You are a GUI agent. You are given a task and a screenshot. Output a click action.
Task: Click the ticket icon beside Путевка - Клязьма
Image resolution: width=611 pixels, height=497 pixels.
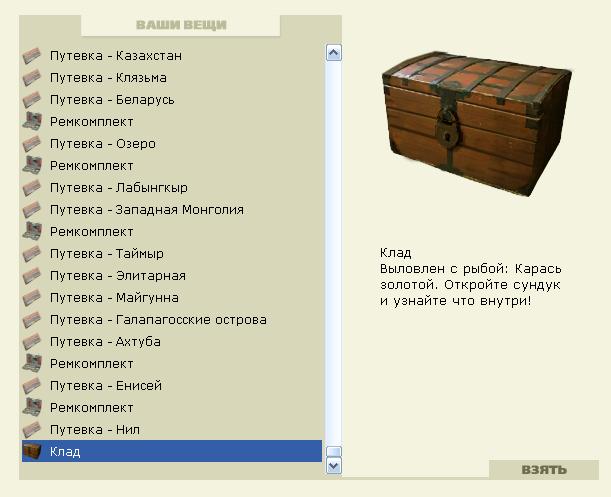click(x=32, y=78)
